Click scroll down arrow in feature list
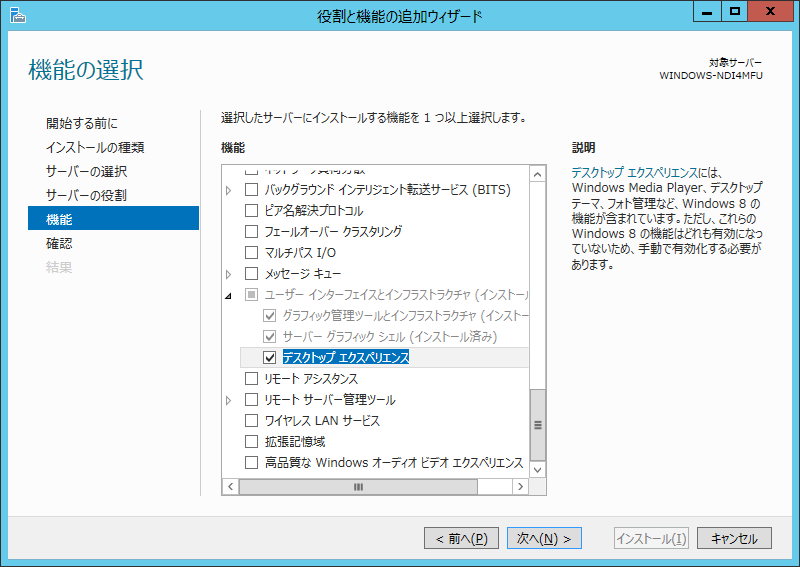The image size is (800, 567). [537, 468]
